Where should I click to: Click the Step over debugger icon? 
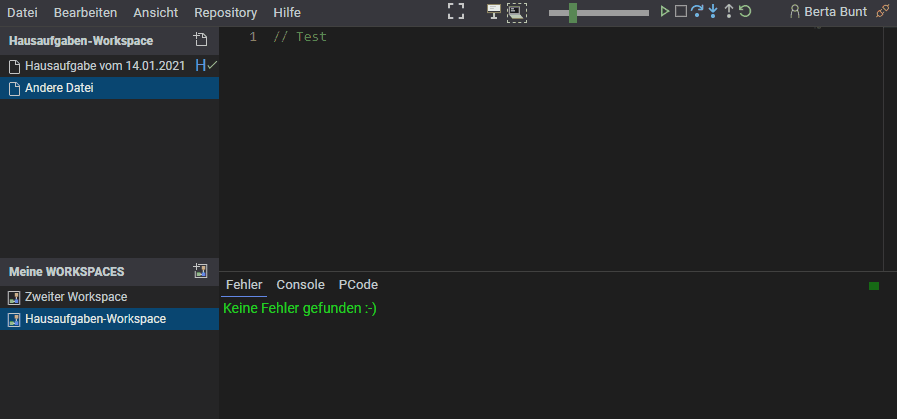(697, 12)
